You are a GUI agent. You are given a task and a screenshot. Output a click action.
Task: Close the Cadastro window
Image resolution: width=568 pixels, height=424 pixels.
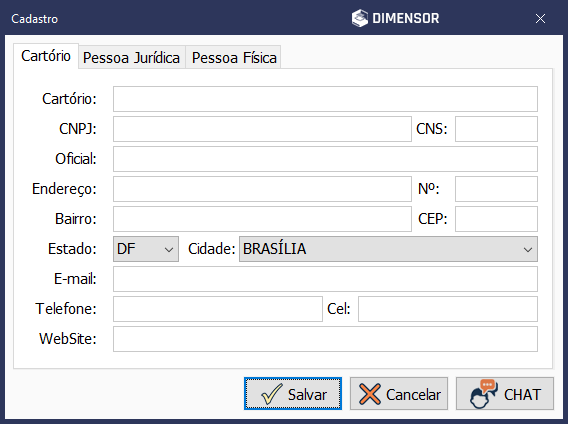540,18
